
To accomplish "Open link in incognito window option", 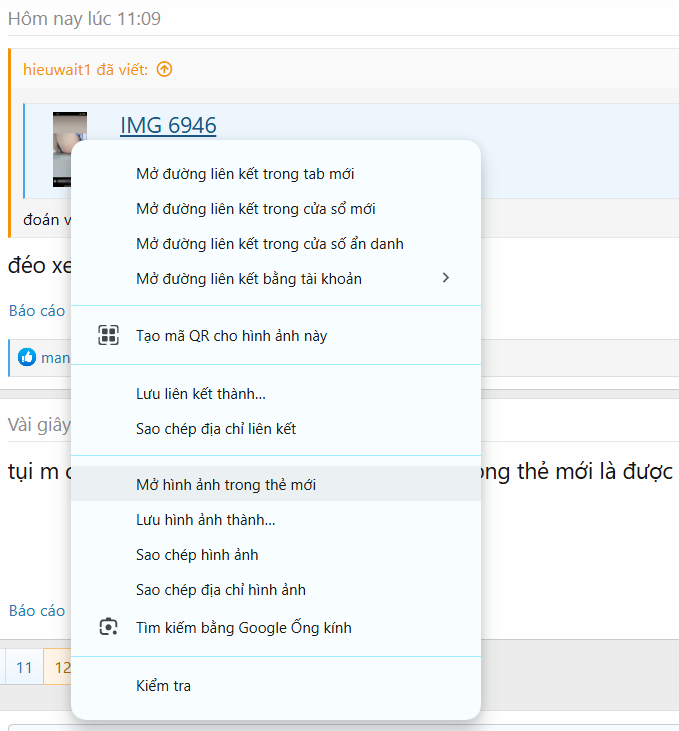I will (269, 244).
